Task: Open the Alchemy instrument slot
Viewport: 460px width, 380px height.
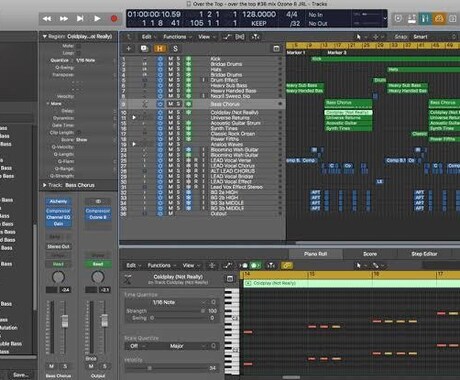Action: (58, 201)
